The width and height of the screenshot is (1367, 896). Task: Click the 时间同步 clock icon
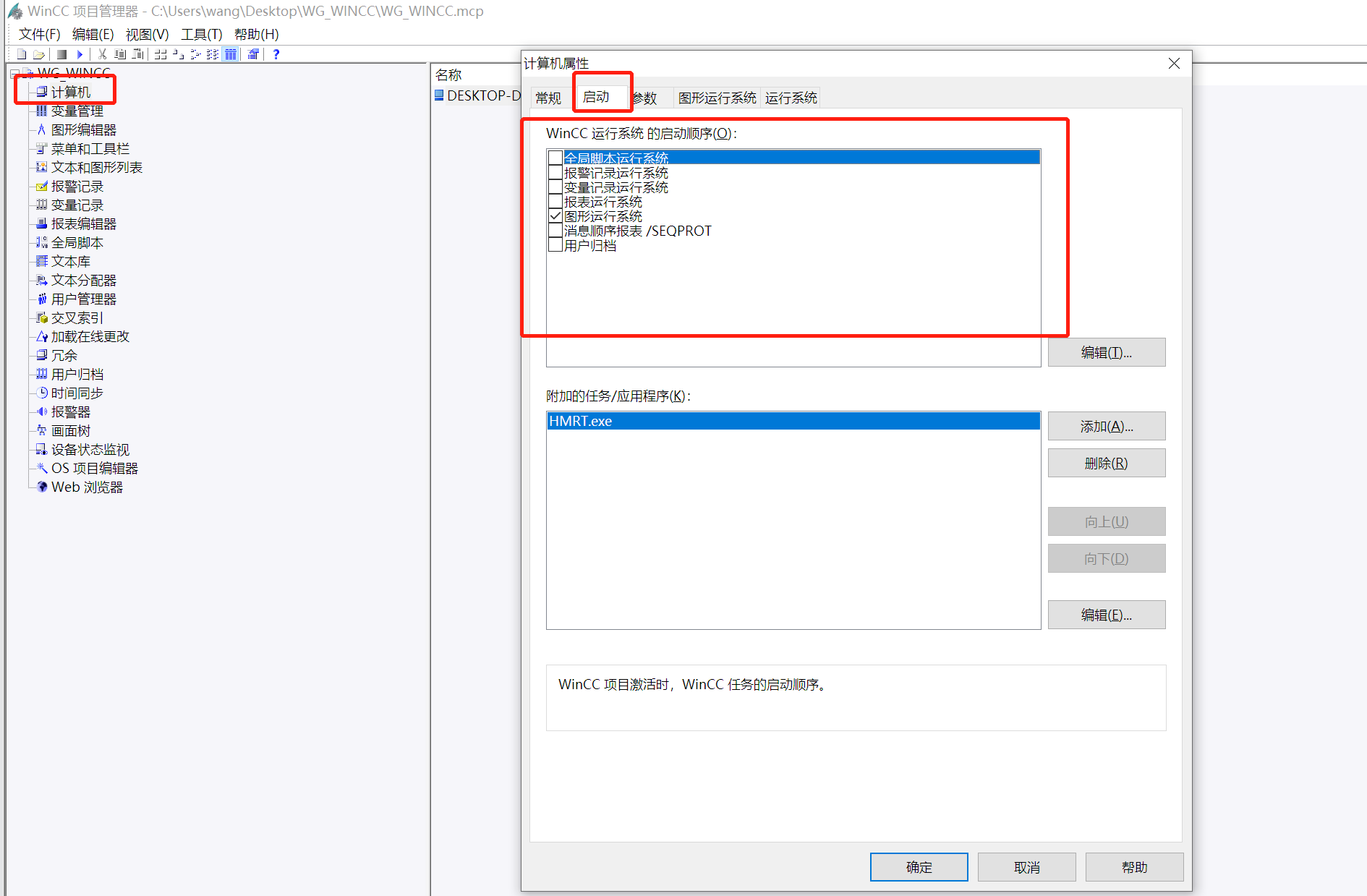coord(42,393)
